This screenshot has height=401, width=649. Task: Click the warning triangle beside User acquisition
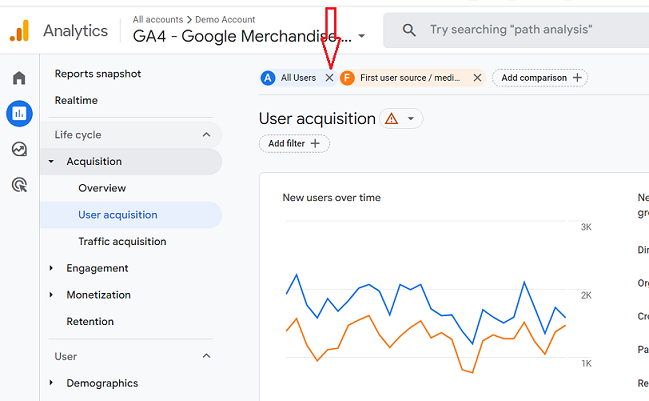(391, 119)
